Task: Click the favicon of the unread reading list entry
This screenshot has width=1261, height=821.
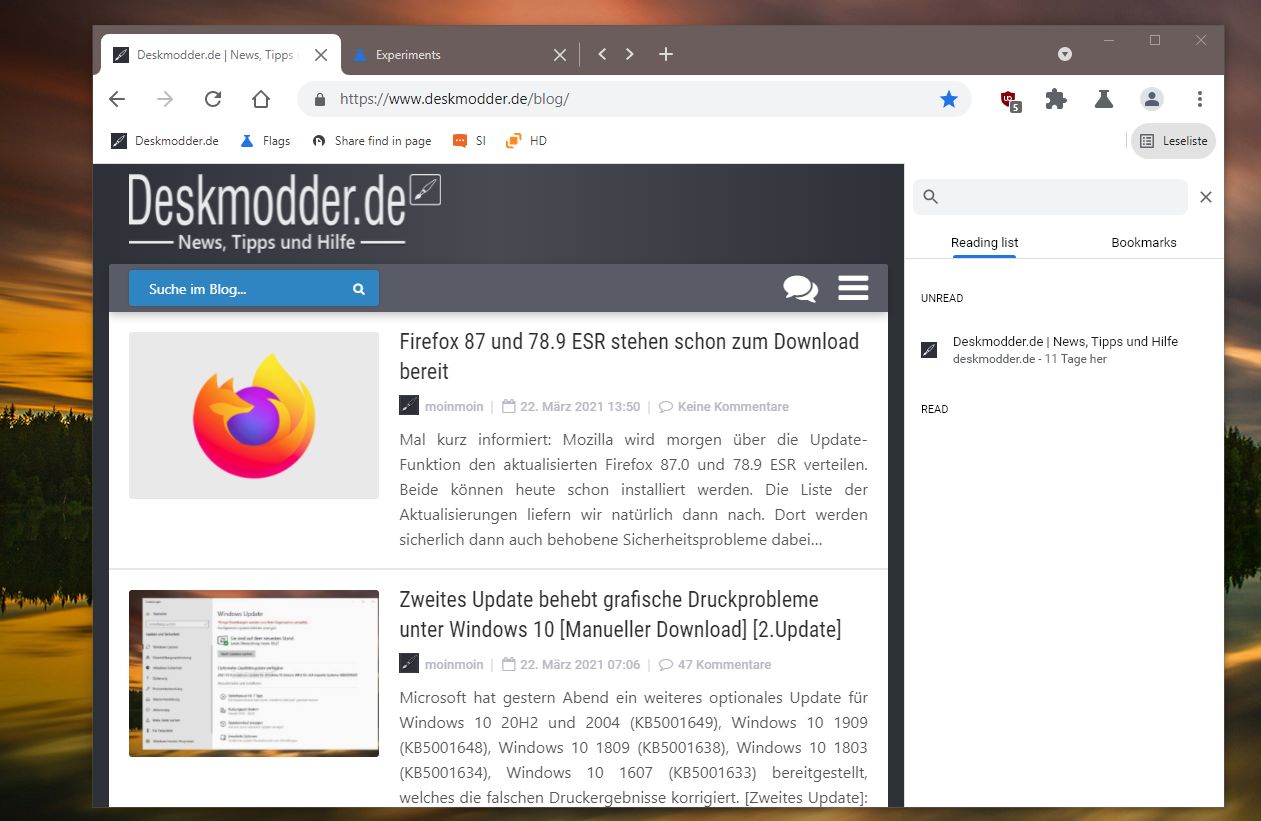Action: tap(929, 350)
